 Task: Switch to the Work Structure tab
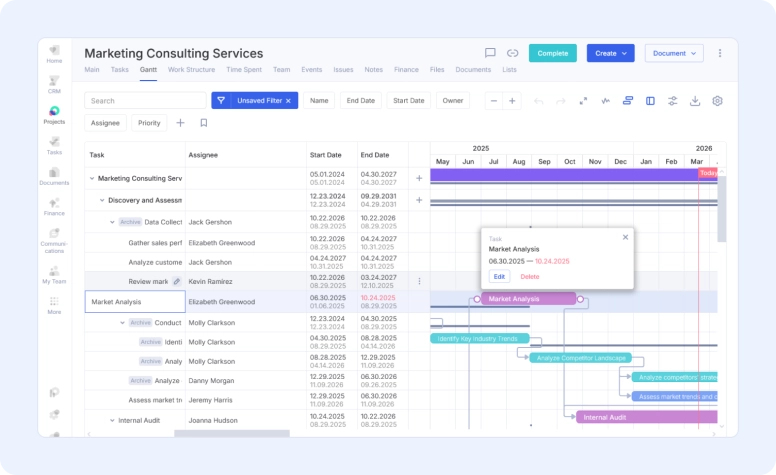[191, 70]
